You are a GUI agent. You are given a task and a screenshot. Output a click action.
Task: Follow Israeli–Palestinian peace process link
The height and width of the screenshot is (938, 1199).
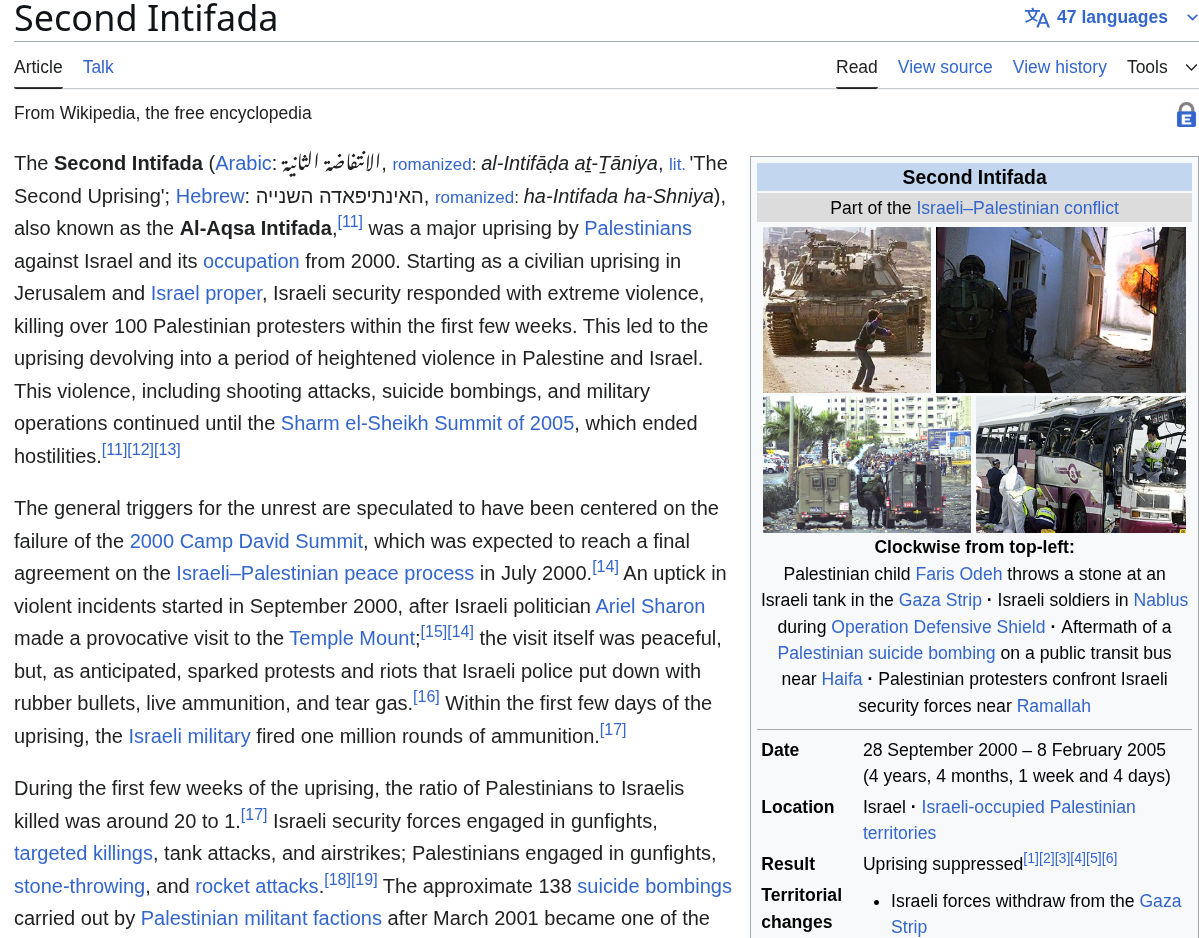pyautogui.click(x=325, y=573)
